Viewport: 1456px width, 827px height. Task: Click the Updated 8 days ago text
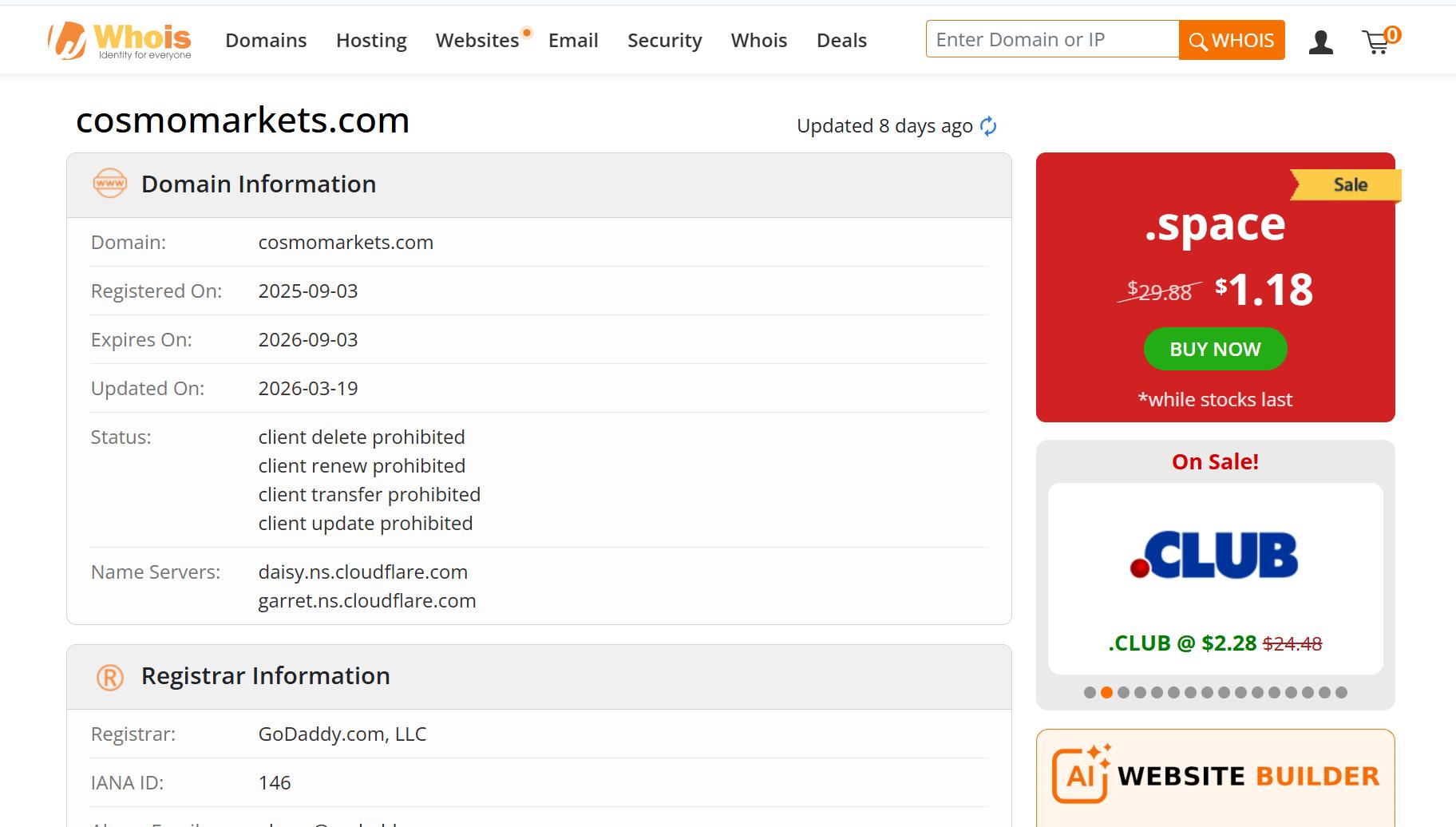(884, 126)
